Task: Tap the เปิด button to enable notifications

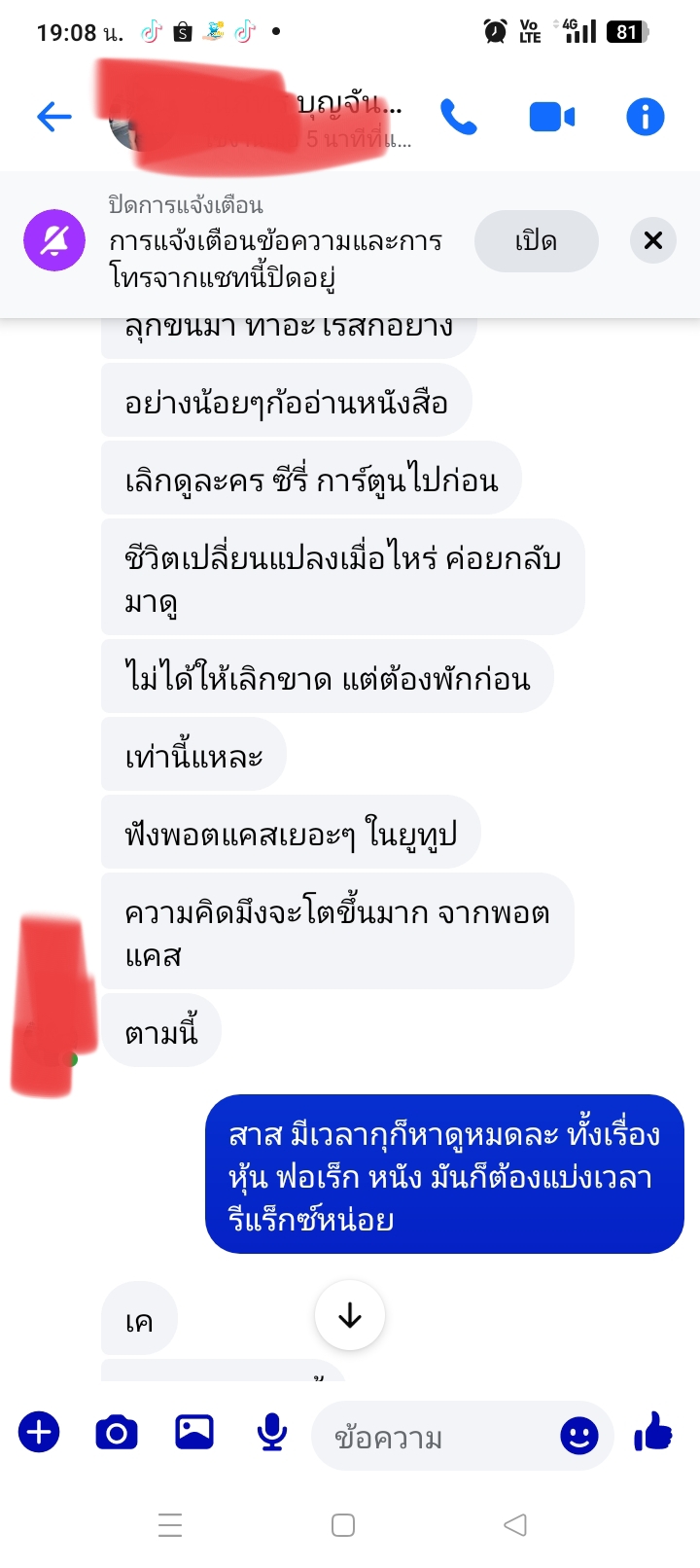Action: [536, 241]
